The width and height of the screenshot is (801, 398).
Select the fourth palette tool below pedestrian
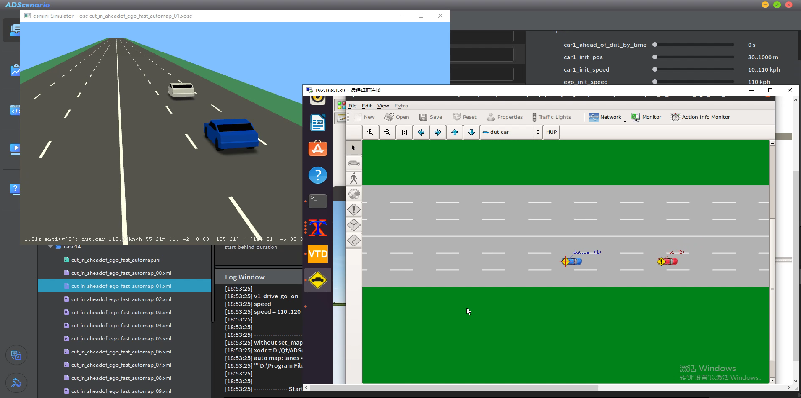pyautogui.click(x=354, y=194)
